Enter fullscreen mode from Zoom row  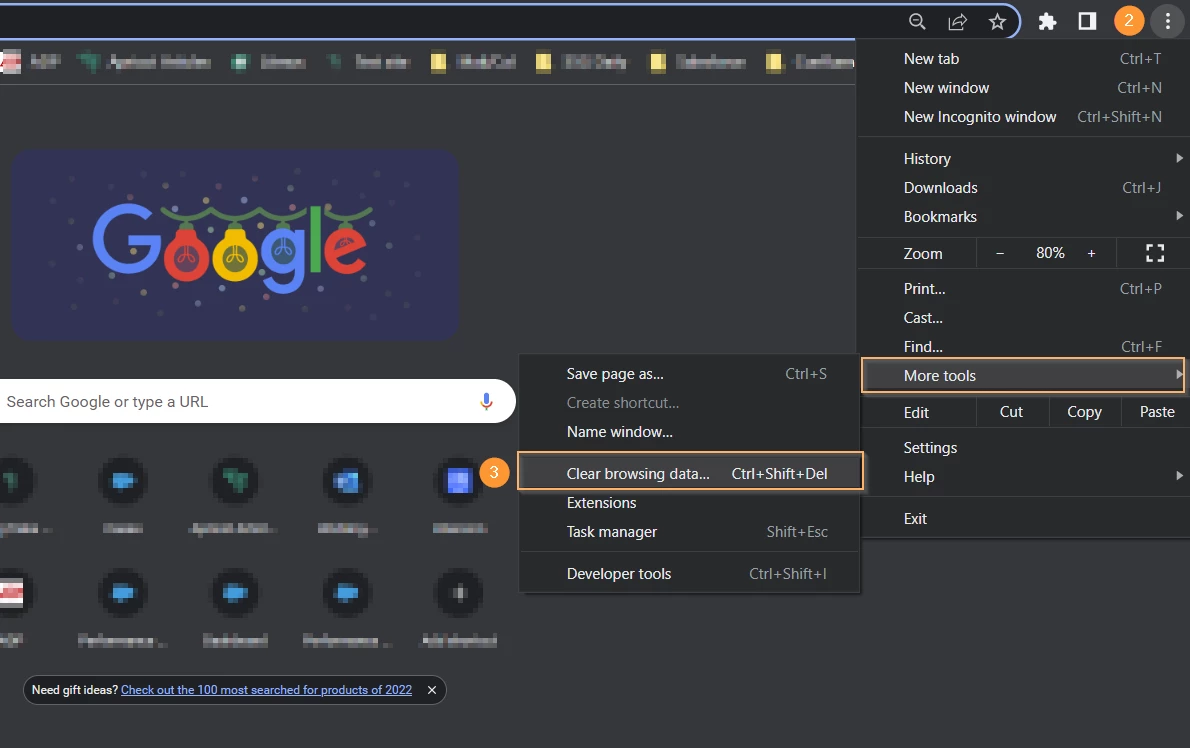pyautogui.click(x=1154, y=253)
